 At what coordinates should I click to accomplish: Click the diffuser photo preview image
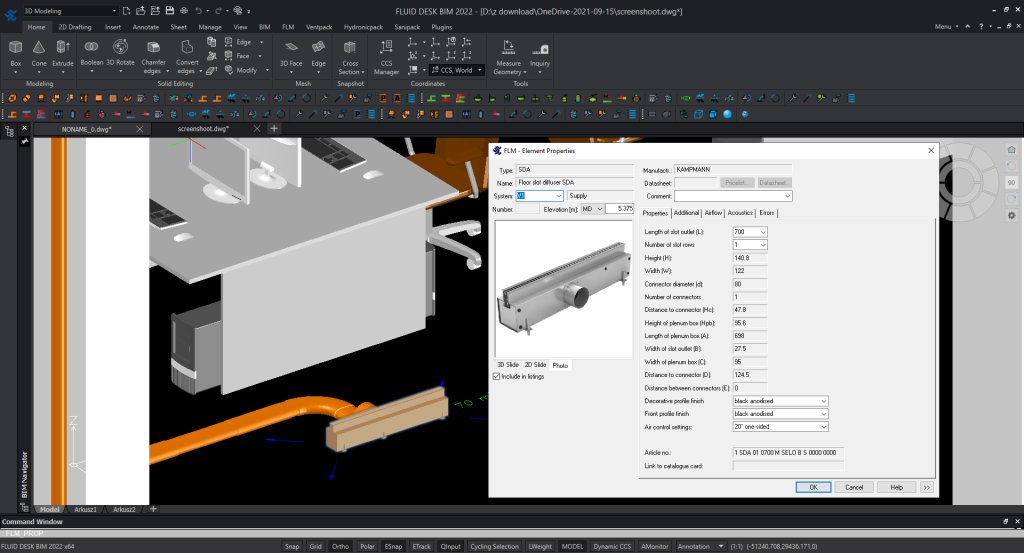click(565, 288)
